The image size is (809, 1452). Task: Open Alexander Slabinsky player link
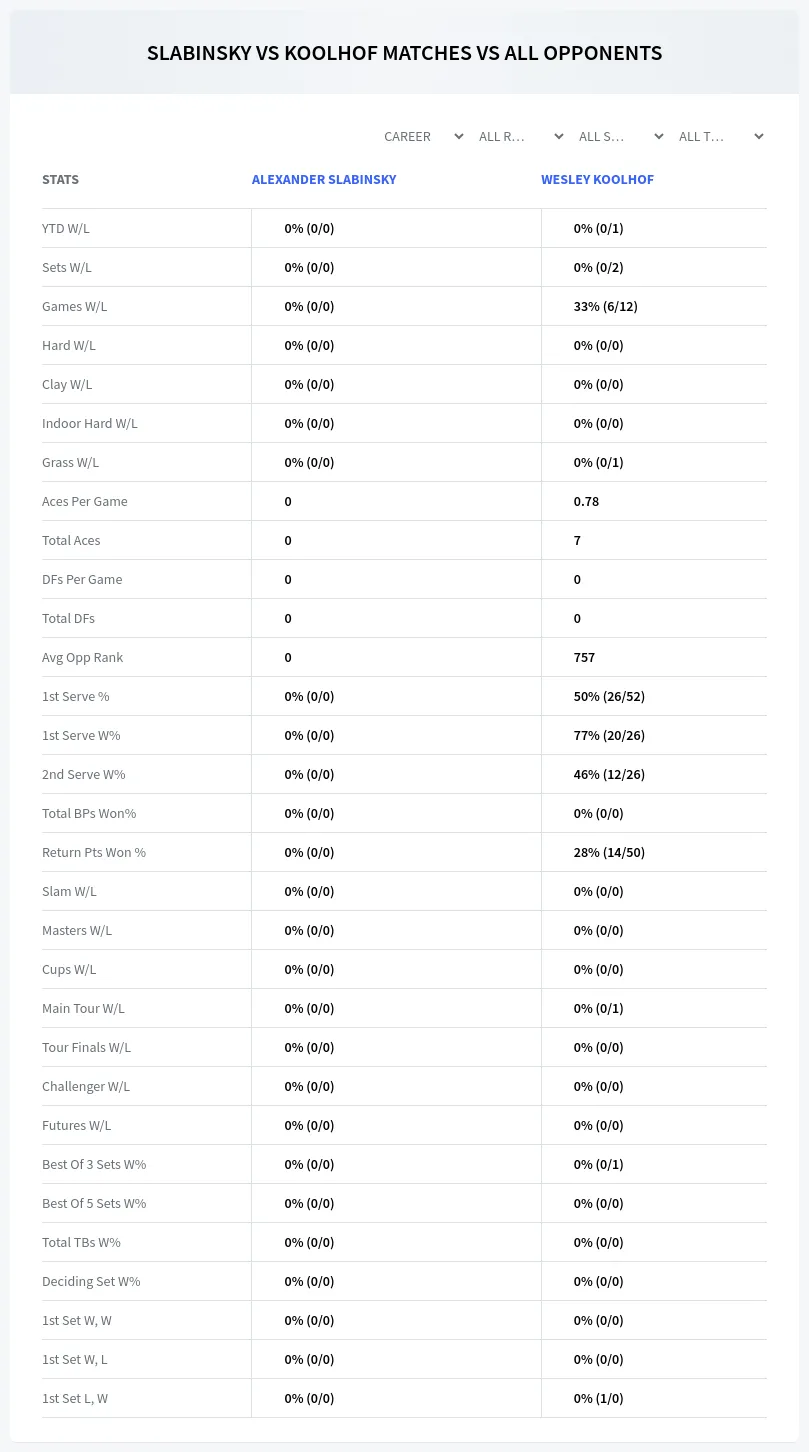(x=324, y=179)
